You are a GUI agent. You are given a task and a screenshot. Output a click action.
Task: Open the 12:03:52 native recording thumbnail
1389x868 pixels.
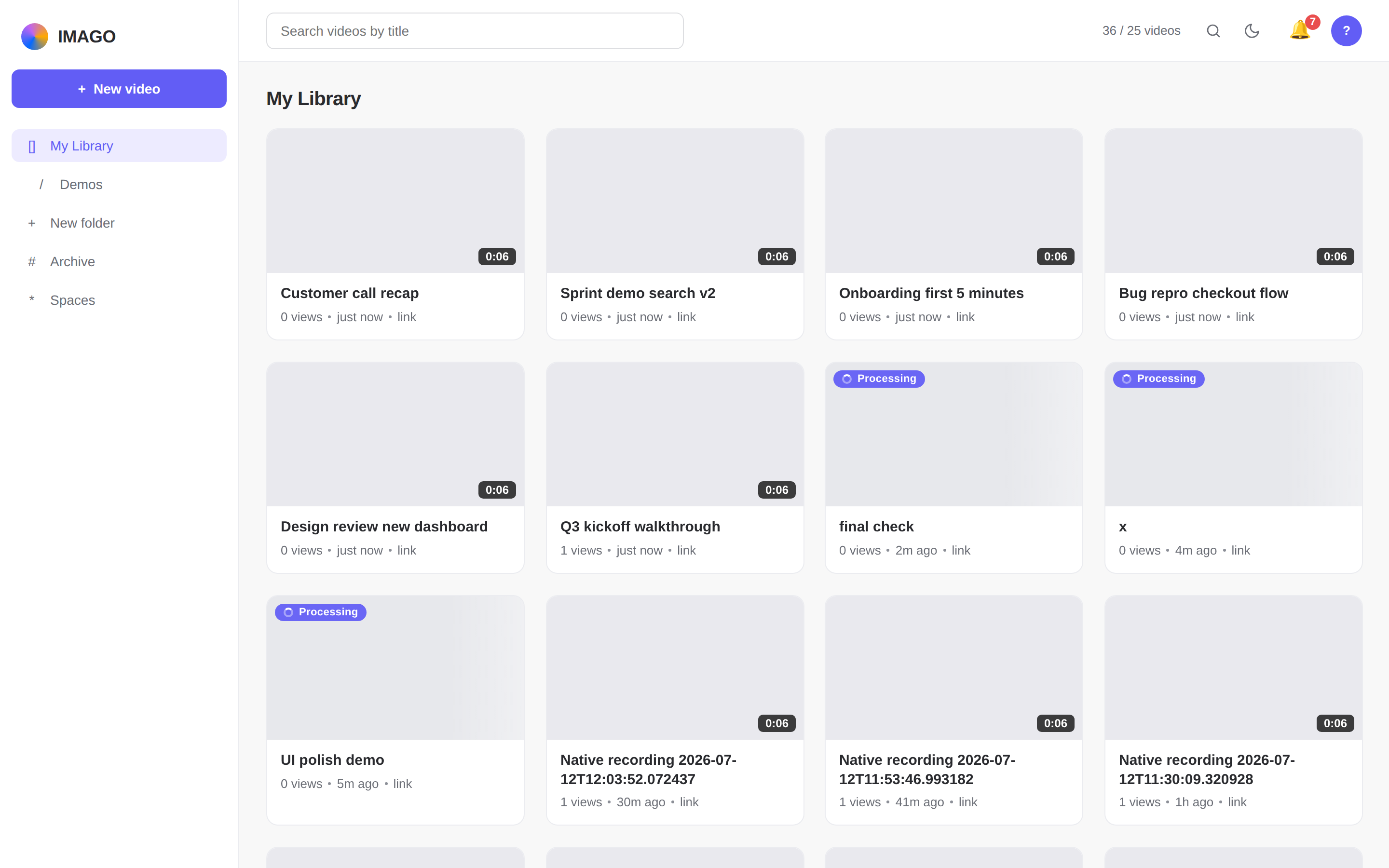pos(675,668)
